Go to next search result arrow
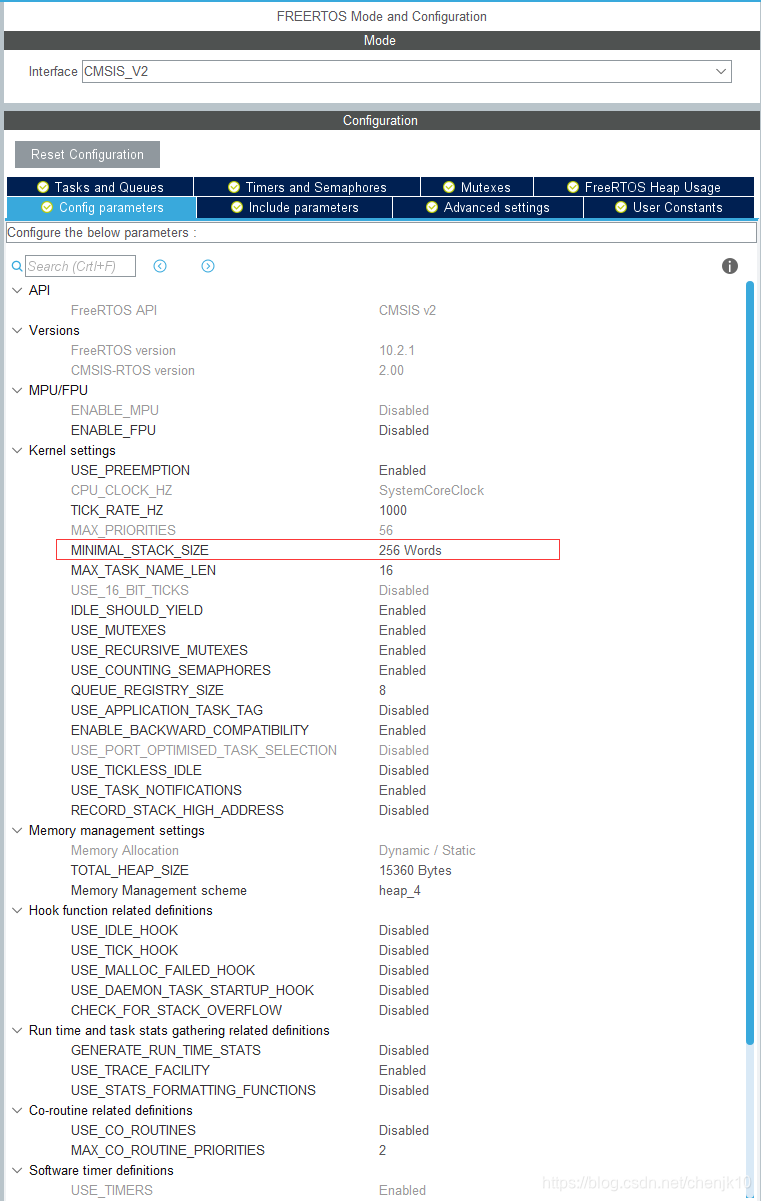 coord(208,266)
